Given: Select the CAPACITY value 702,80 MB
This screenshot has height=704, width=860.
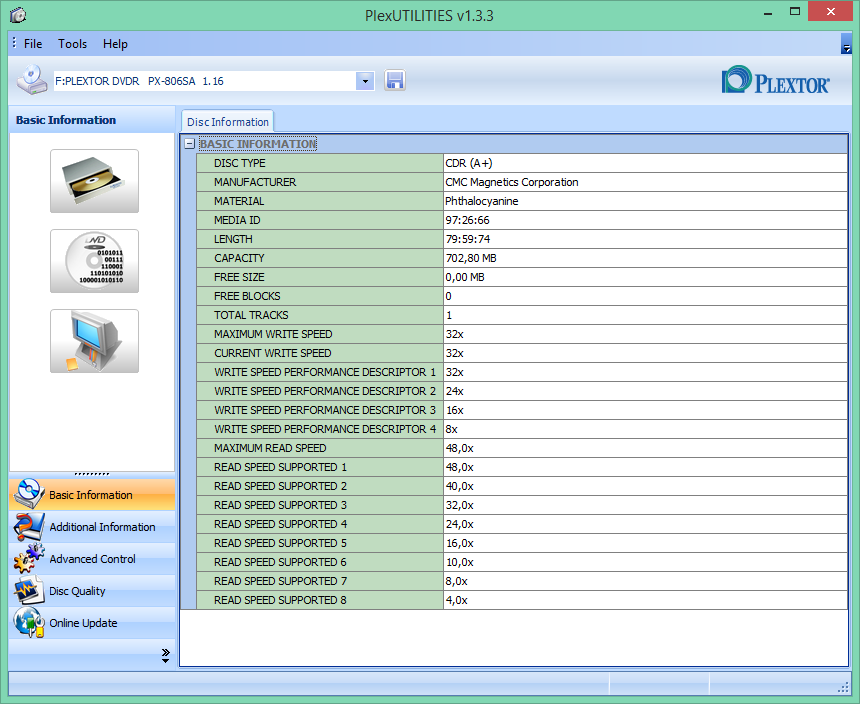Looking at the screenshot, I should [x=471, y=258].
